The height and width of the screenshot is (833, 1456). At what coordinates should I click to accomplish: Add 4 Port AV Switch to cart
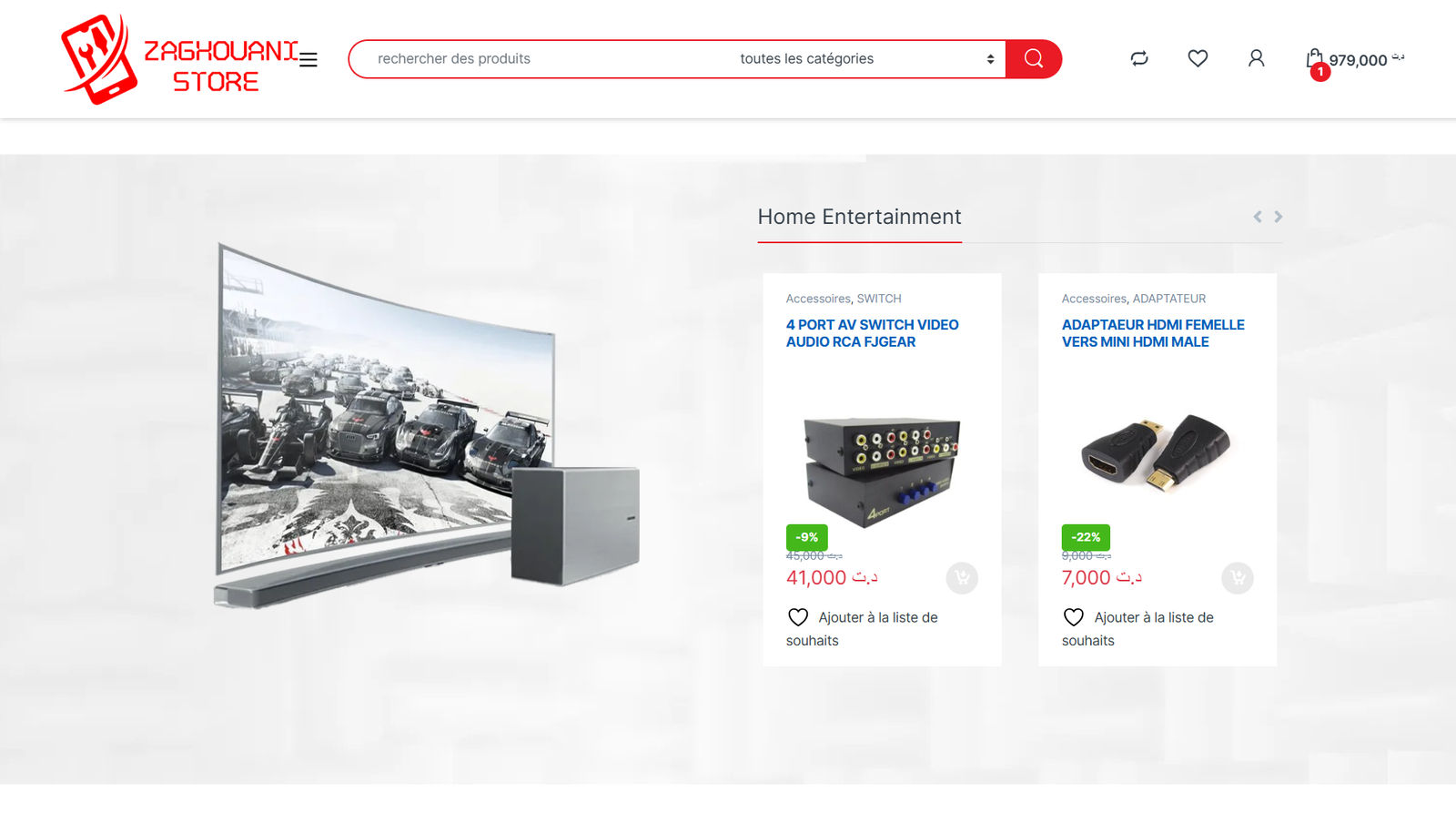(x=962, y=578)
